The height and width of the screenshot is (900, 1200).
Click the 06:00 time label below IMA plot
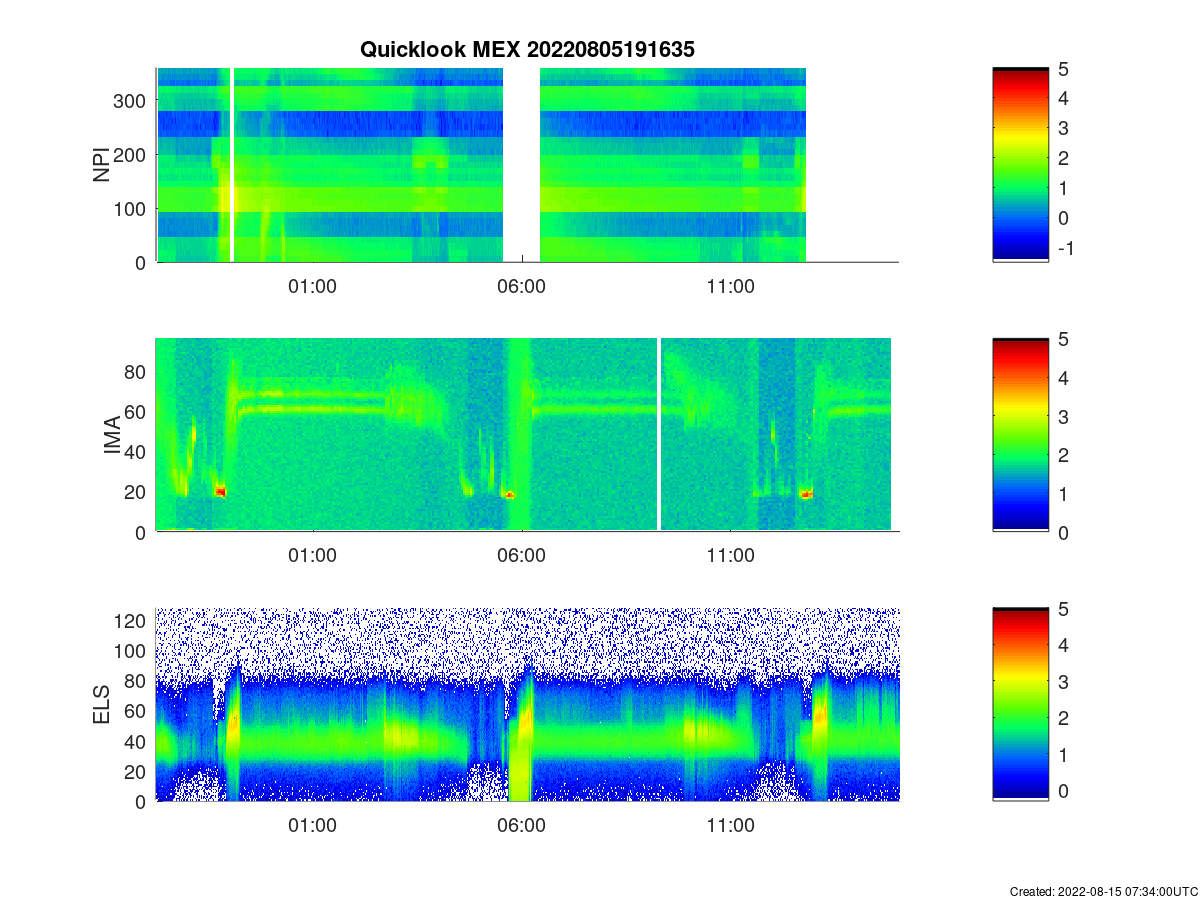coord(522,555)
